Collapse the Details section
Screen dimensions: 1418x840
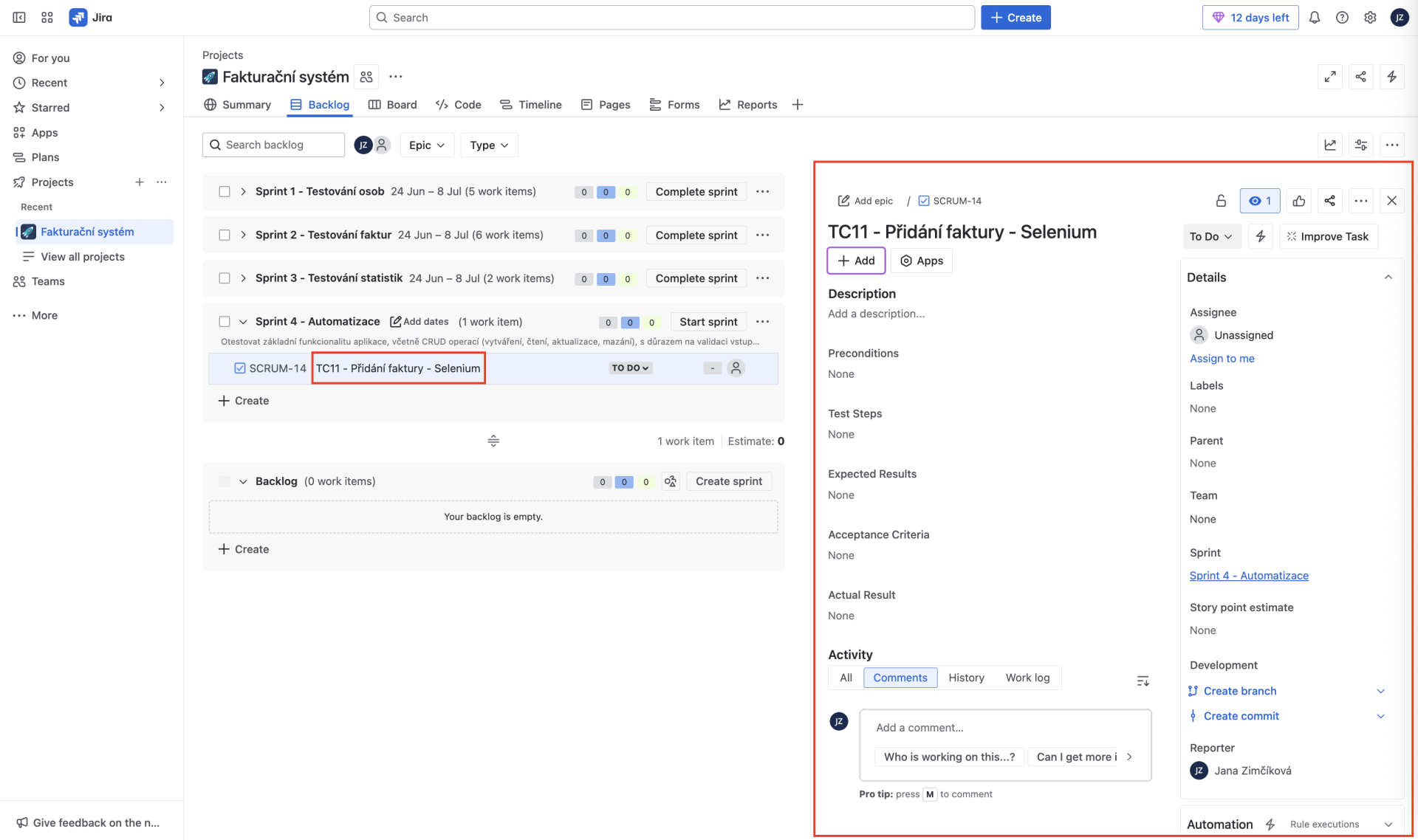tap(1388, 278)
